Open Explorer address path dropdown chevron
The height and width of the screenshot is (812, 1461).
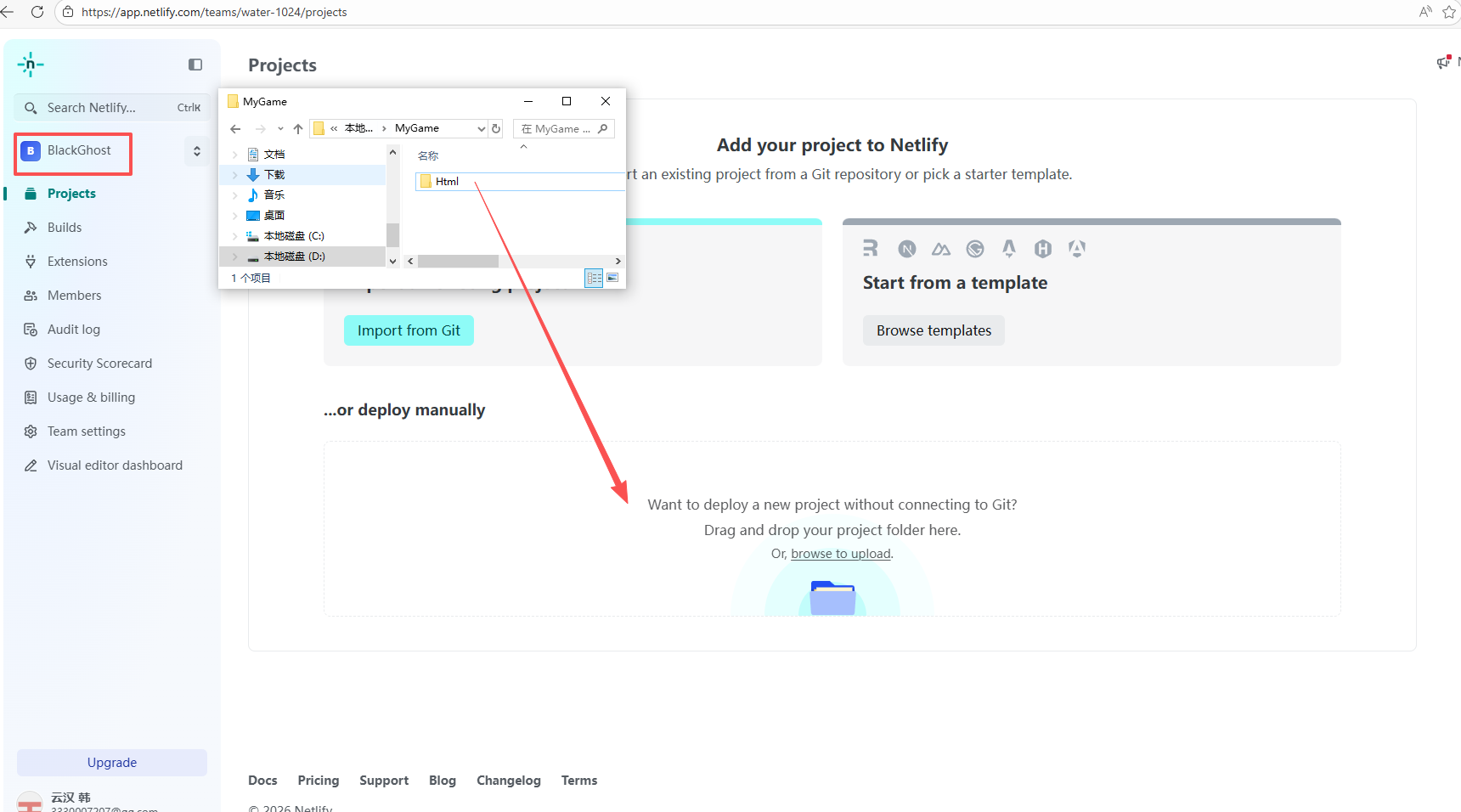click(x=482, y=129)
